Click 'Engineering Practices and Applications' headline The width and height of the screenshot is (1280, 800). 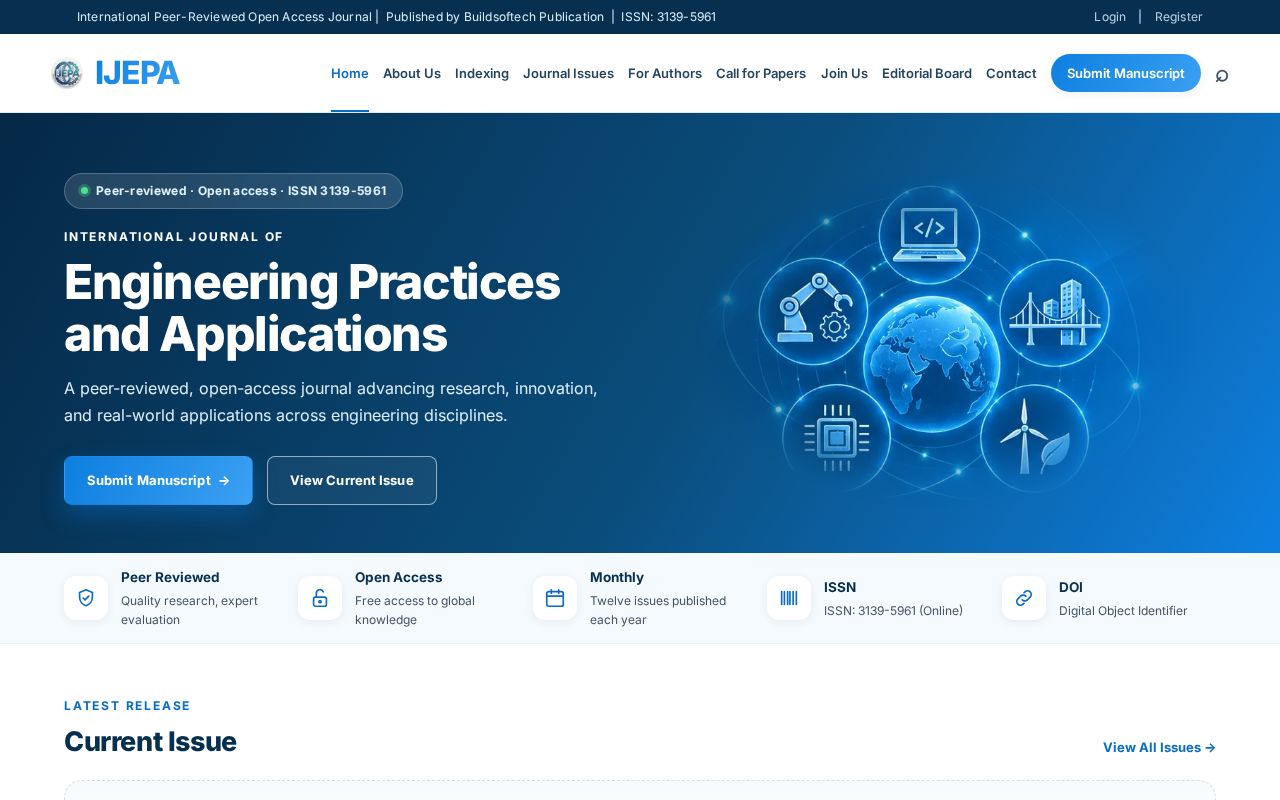[312, 308]
